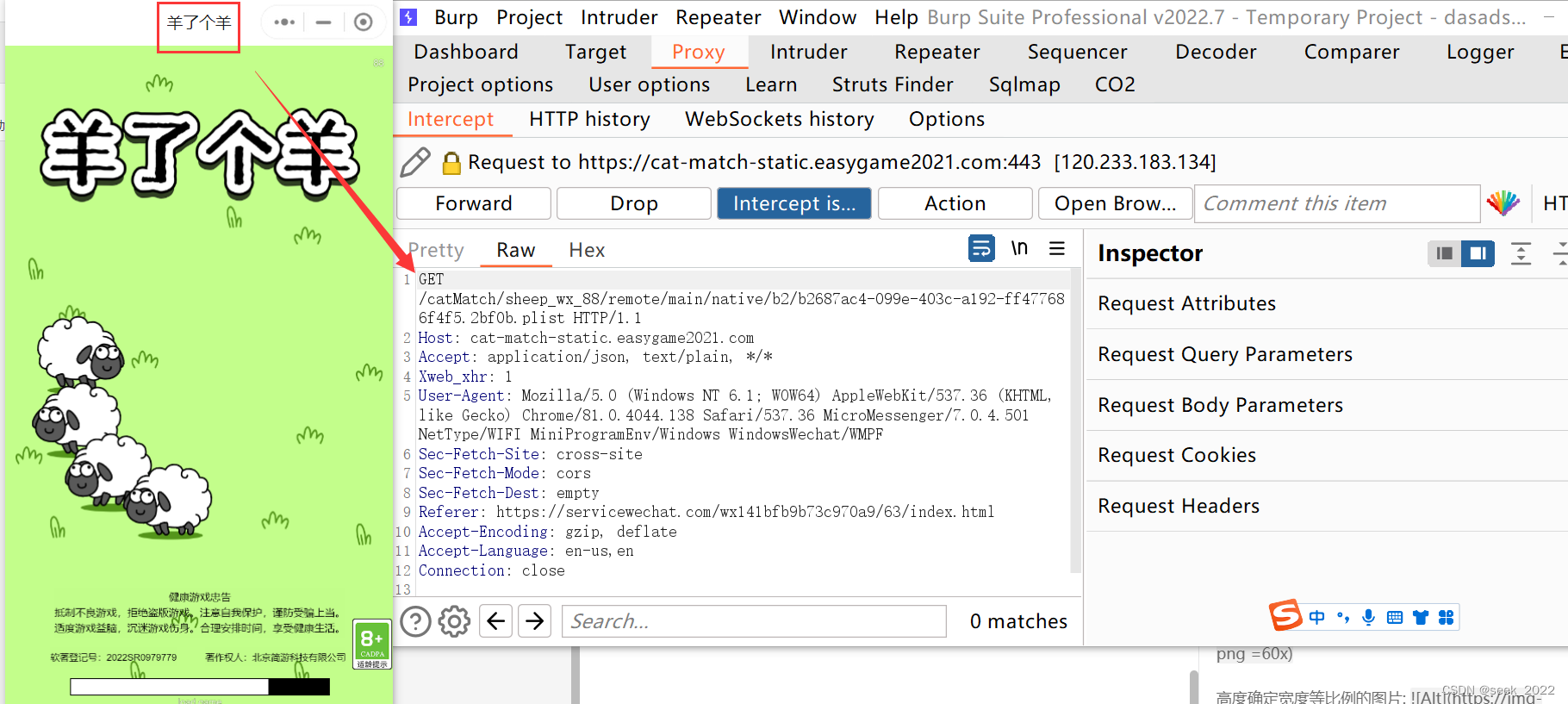1568x704 pixels.
Task: Open the colorful highlight color picker
Action: tap(1503, 203)
